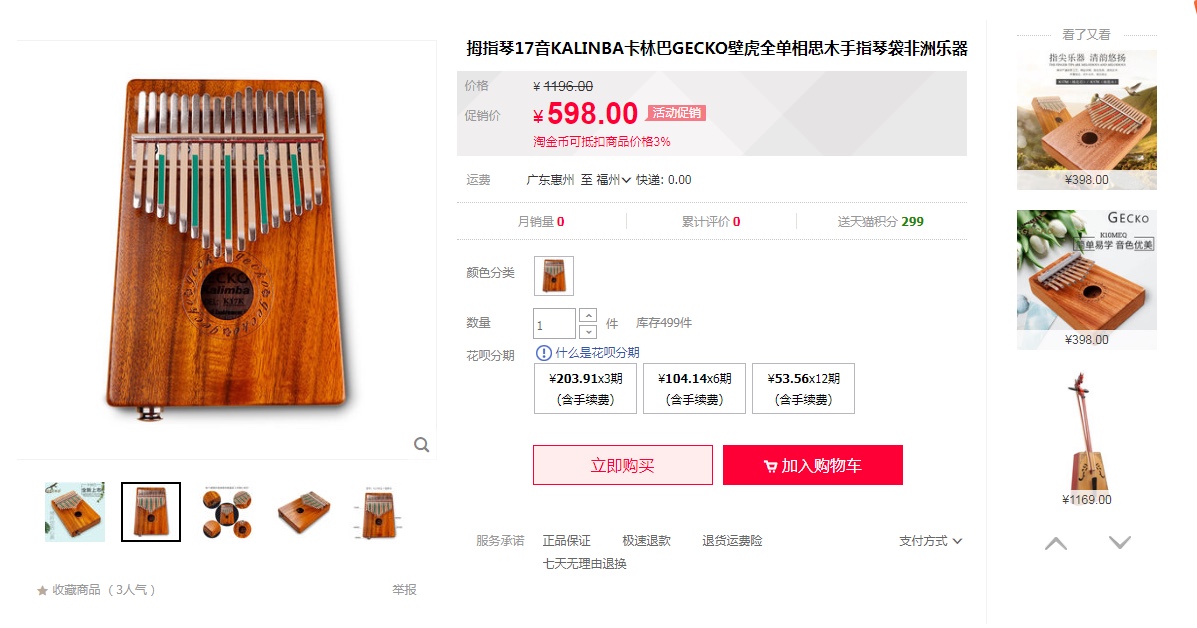Open the first thumbnail with green leaves
Image resolution: width=1197 pixels, height=628 pixels.
click(75, 512)
